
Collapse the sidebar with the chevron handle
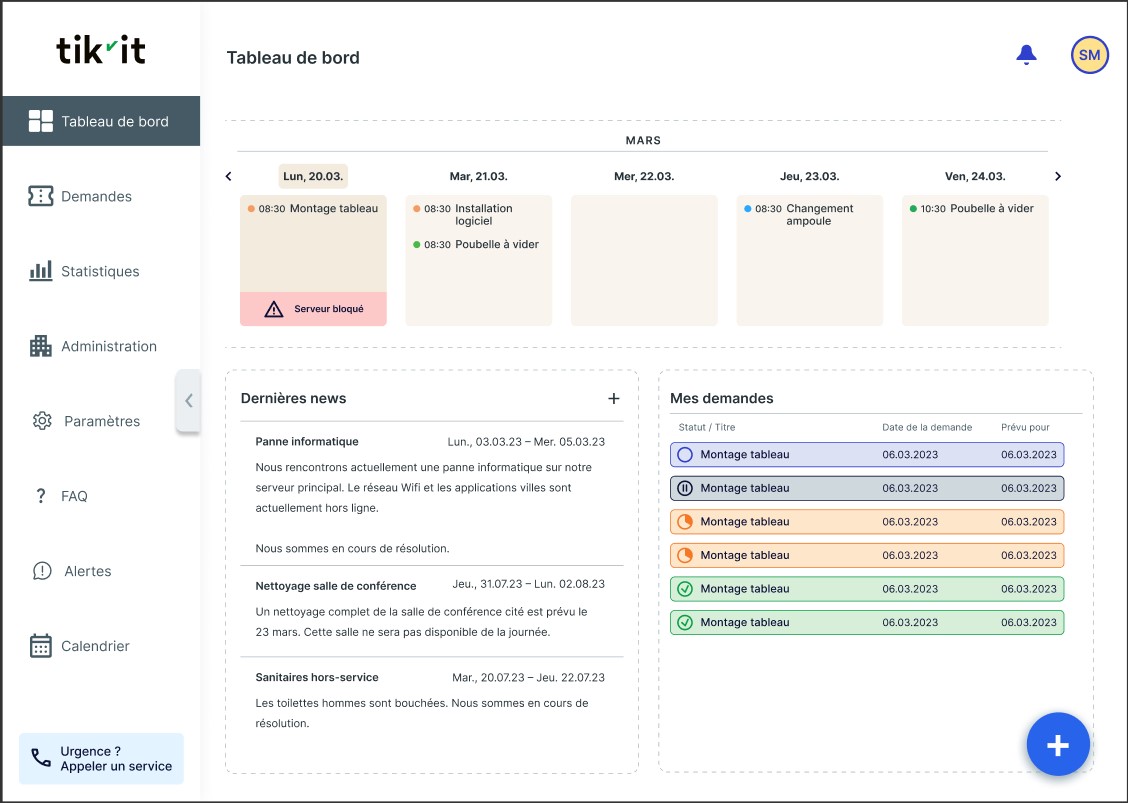coord(188,401)
